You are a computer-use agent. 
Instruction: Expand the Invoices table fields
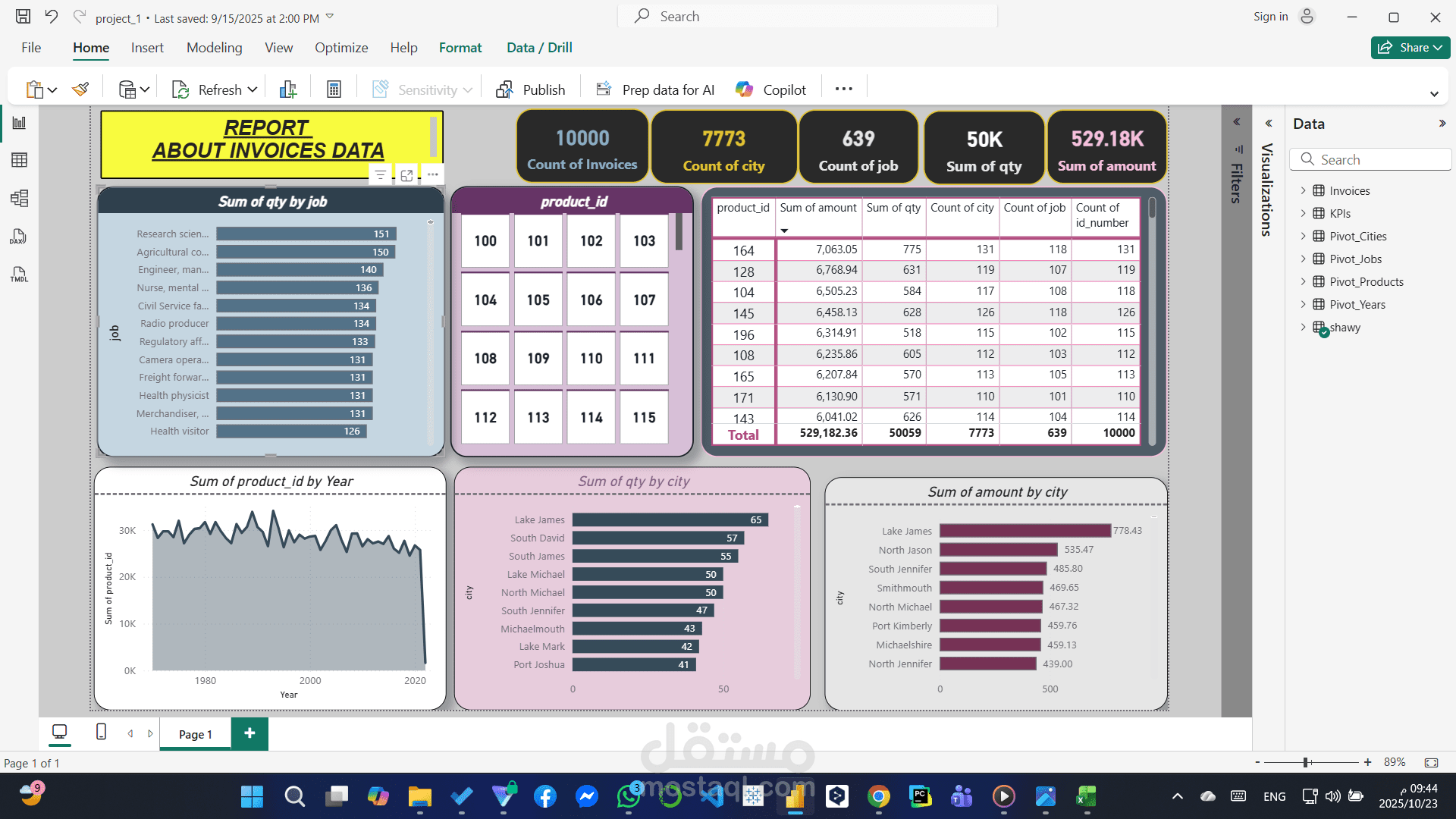click(1304, 190)
